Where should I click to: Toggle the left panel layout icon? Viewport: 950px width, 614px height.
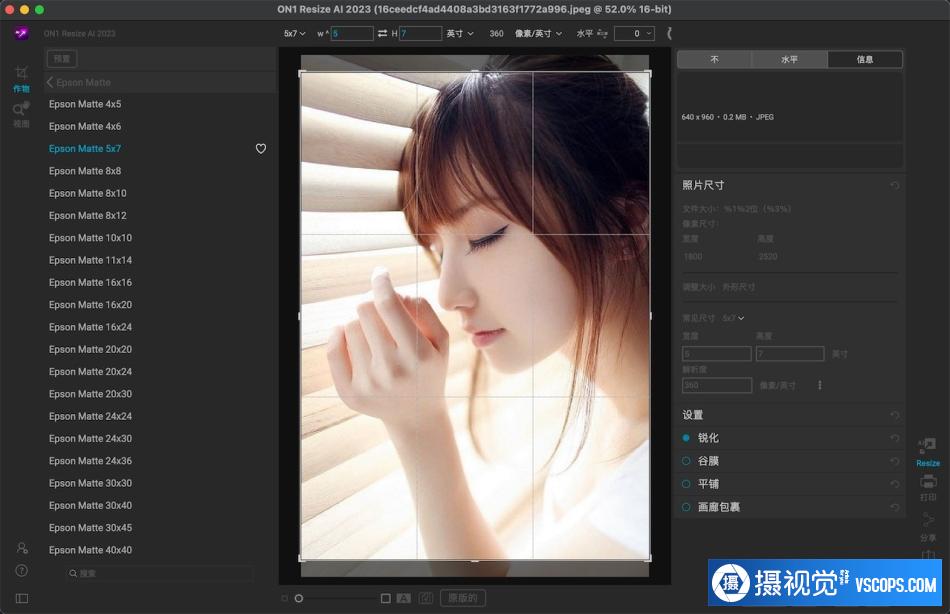[22, 598]
